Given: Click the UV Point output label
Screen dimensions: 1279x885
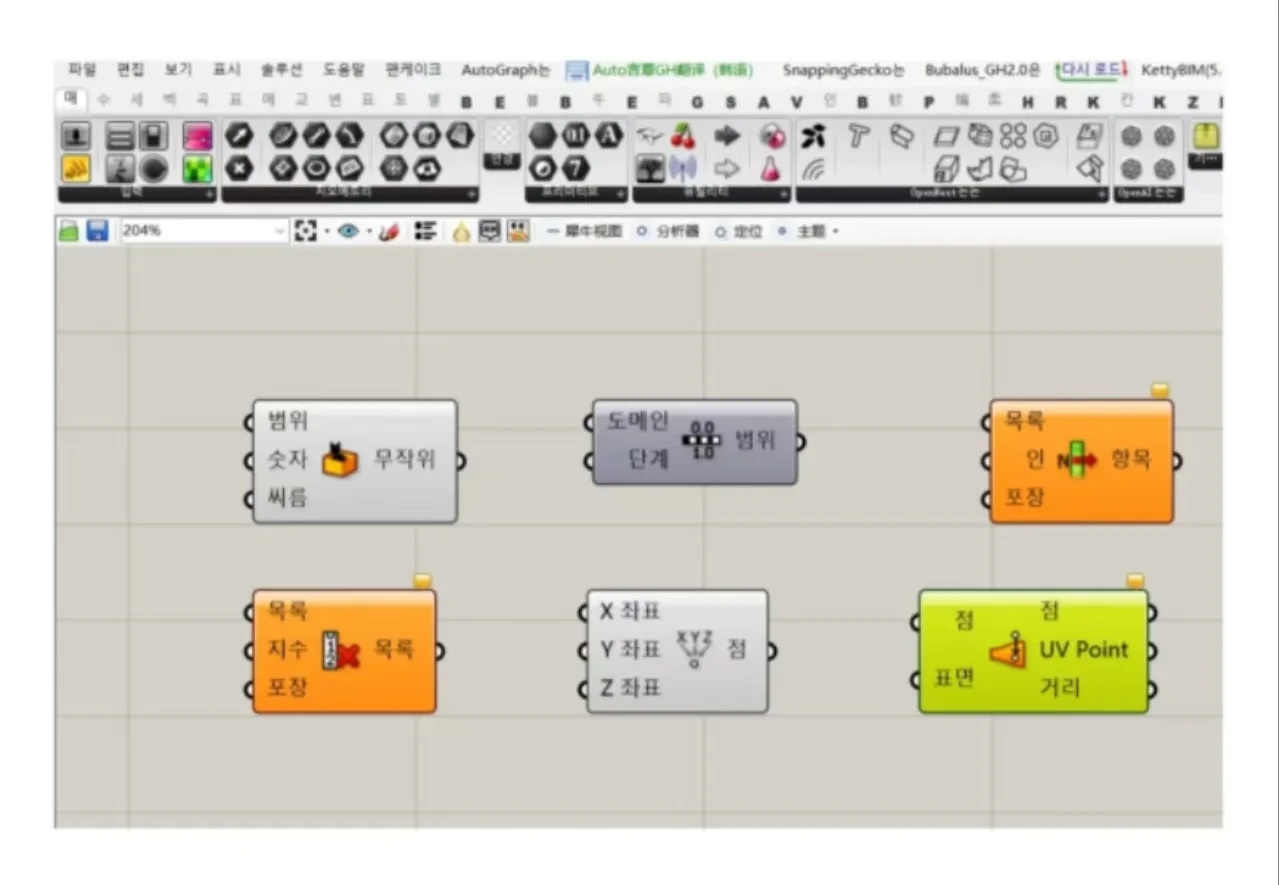Looking at the screenshot, I should (x=1083, y=650).
